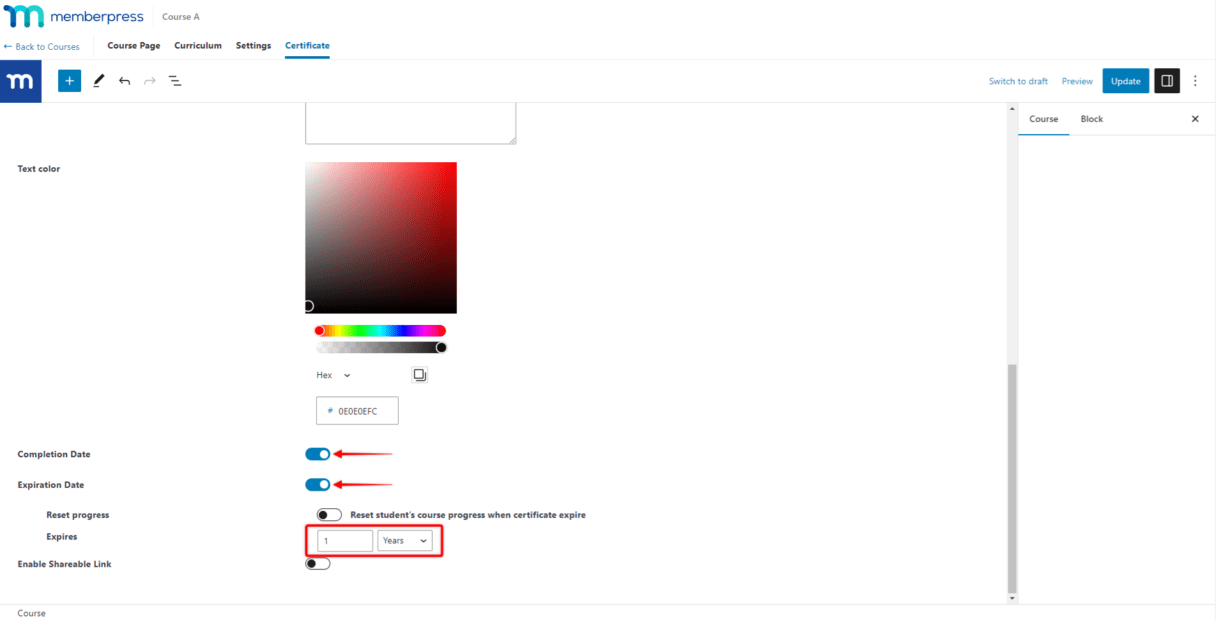Enable the Reset progress switch
Screen dimensions: 1216x620
[329, 515]
